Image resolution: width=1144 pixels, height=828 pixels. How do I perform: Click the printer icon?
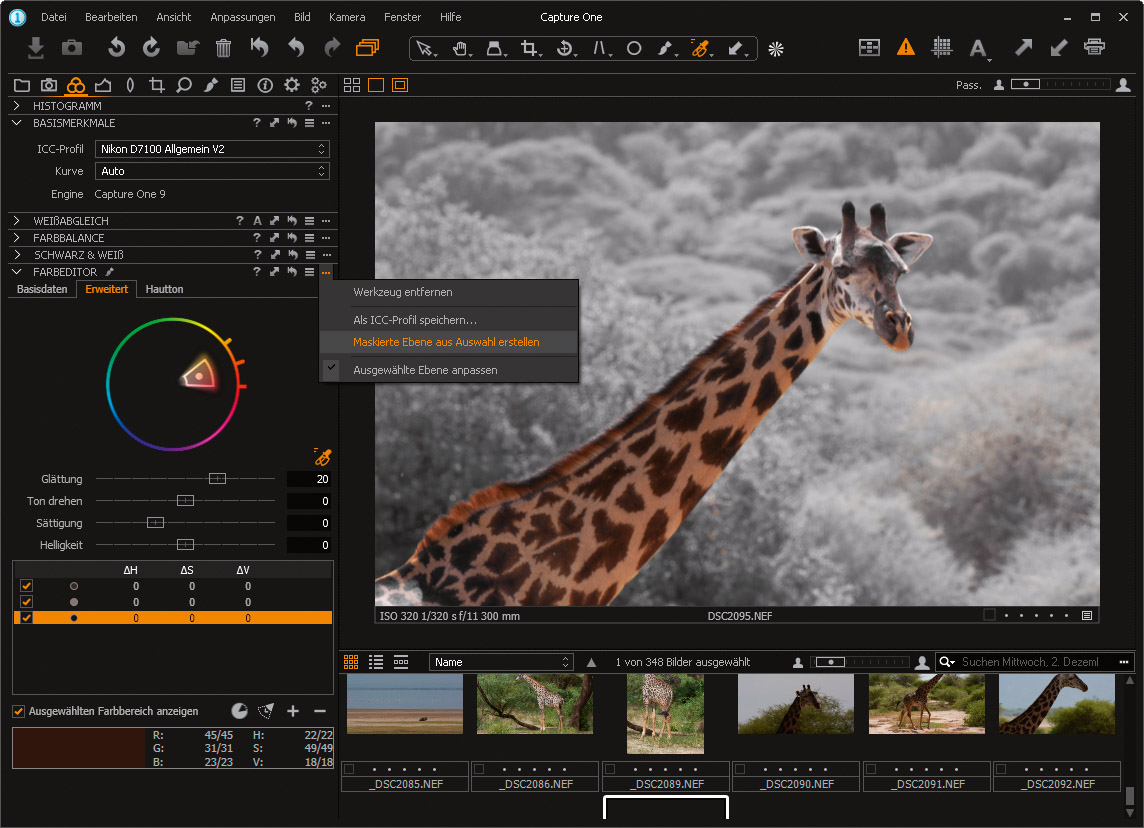(x=1095, y=47)
